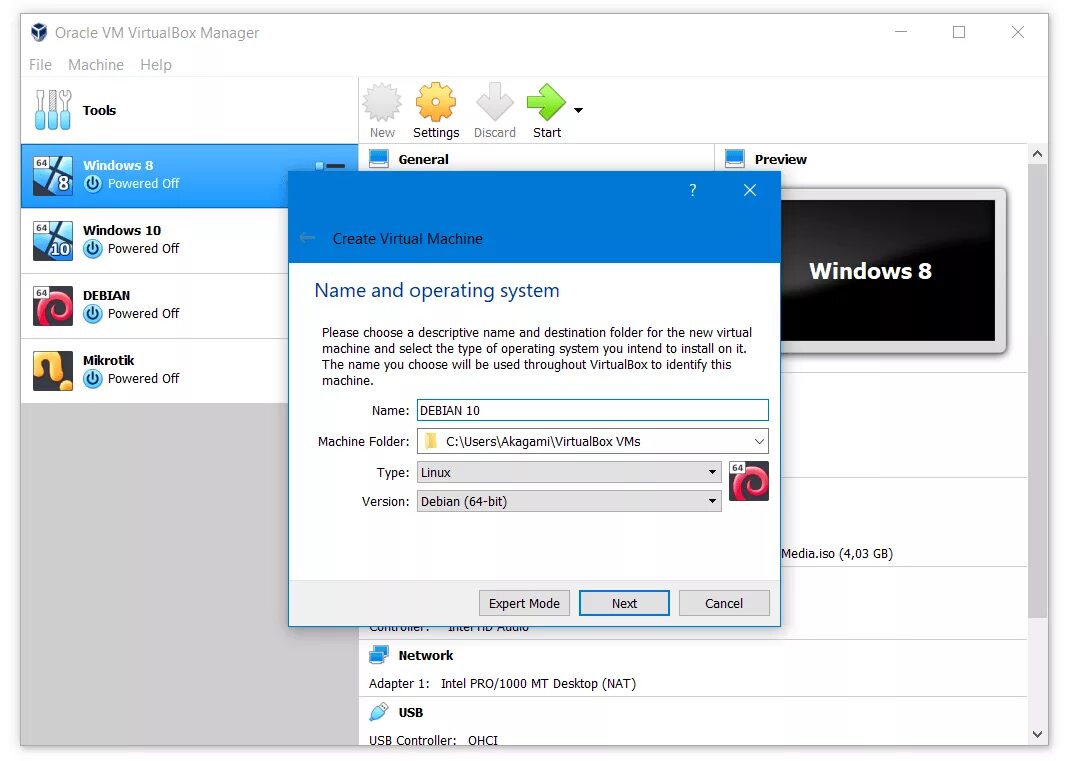Expand the Machine Folder dropdown
The image size is (1078, 761).
click(758, 441)
